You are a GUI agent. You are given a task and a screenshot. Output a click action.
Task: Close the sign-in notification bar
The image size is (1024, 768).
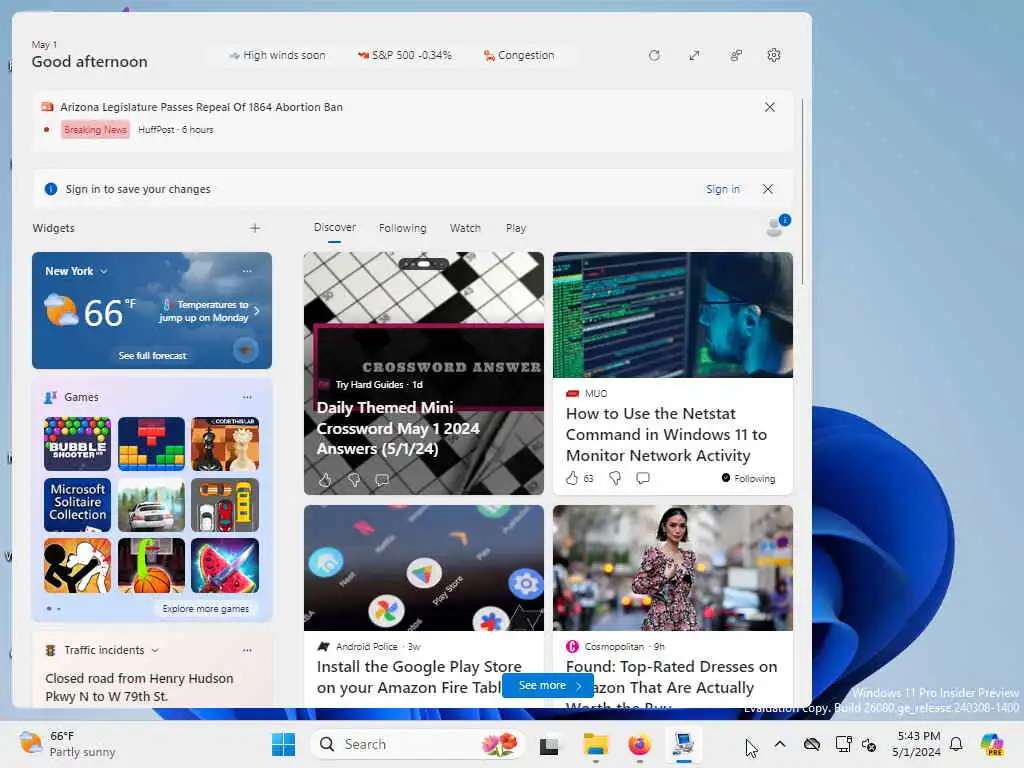[768, 189]
